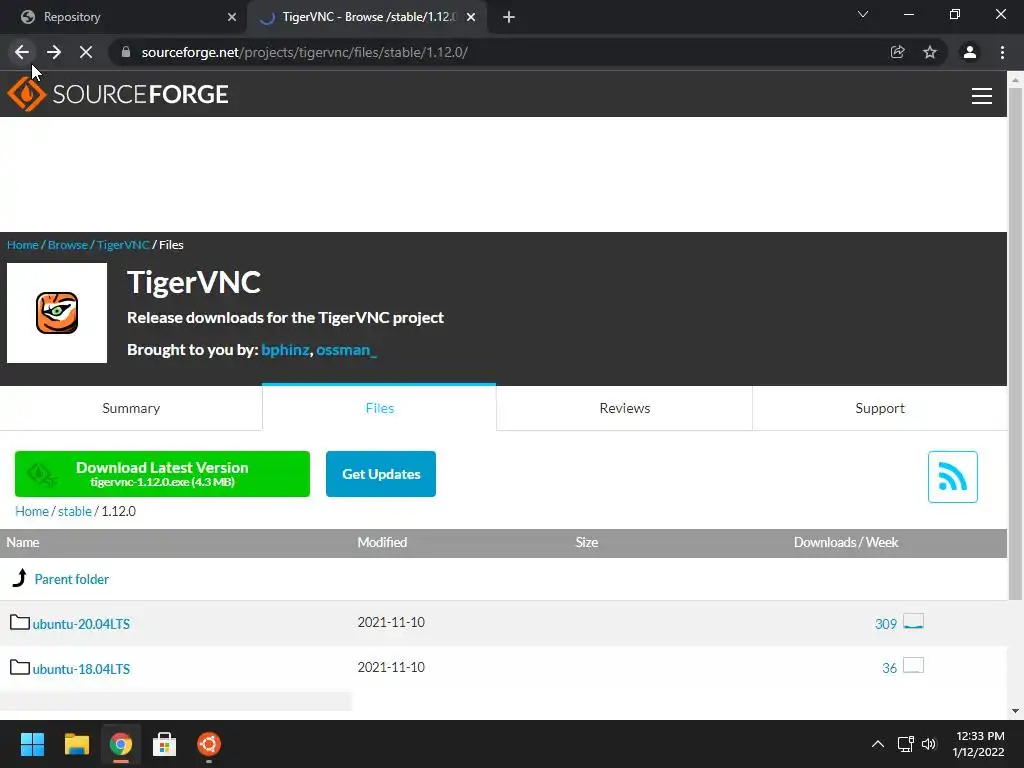Click the ubuntu-18.04LTS folder icon
1024x768 pixels.
pos(20,667)
